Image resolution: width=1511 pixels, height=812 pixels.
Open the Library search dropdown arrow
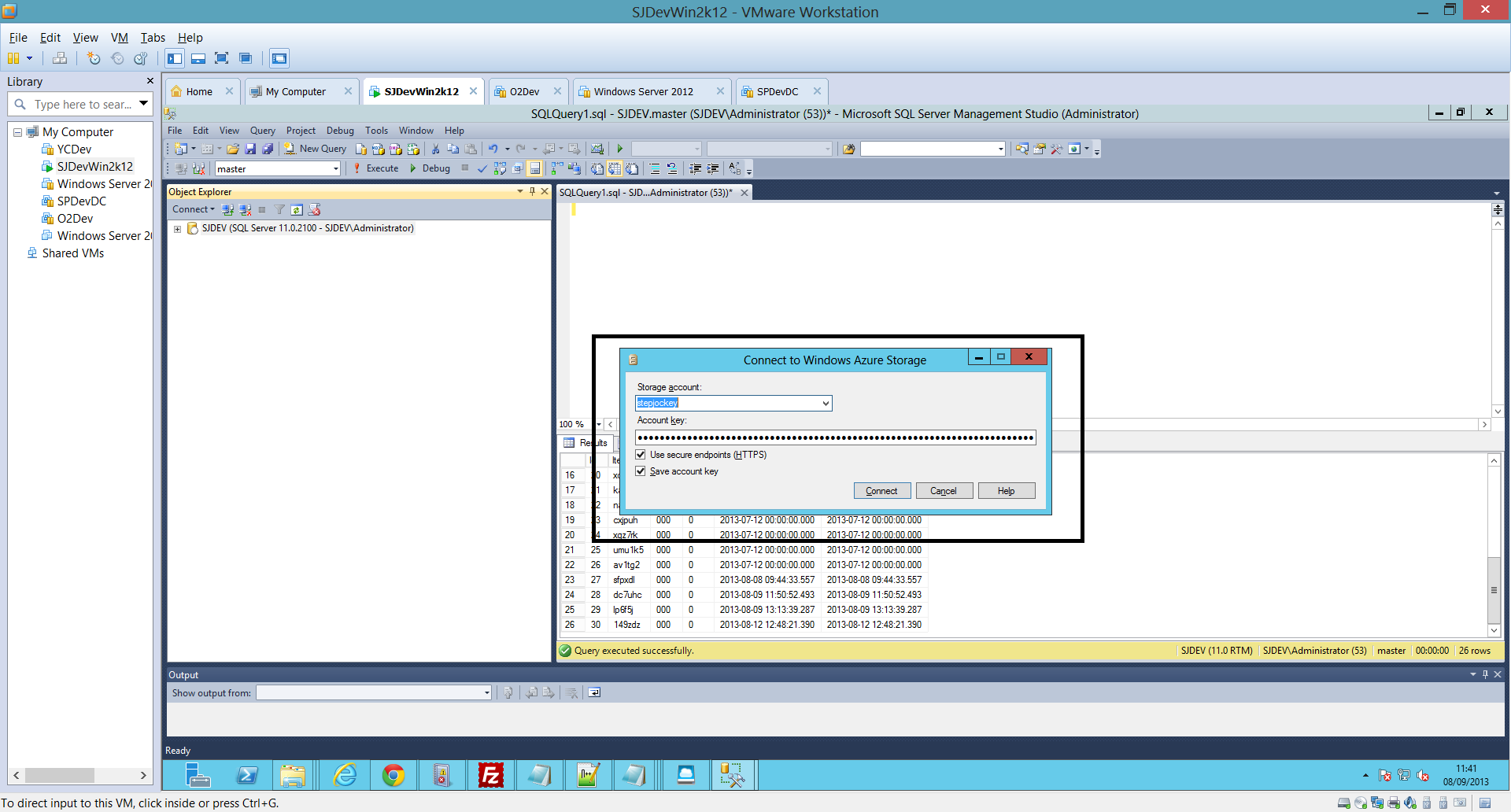[143, 104]
